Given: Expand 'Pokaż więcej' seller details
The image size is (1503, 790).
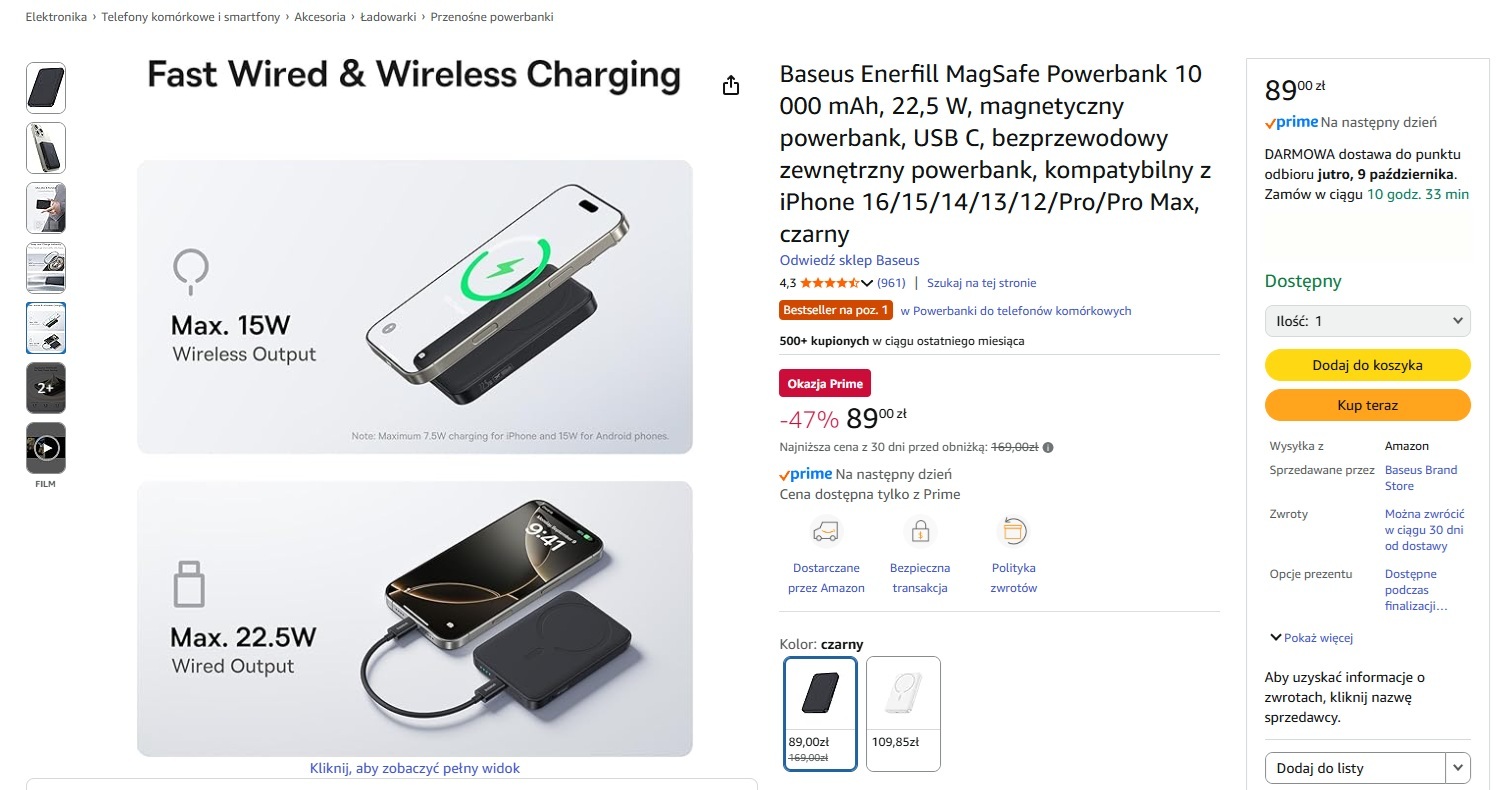Looking at the screenshot, I should pyautogui.click(x=1311, y=638).
